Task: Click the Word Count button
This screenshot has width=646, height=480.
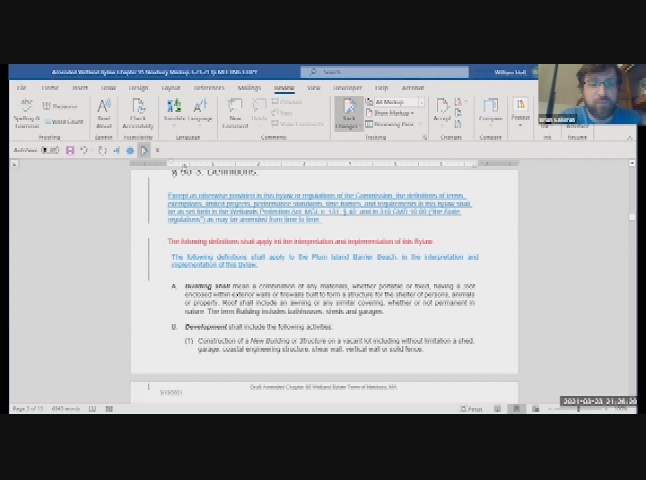Action: 64,121
